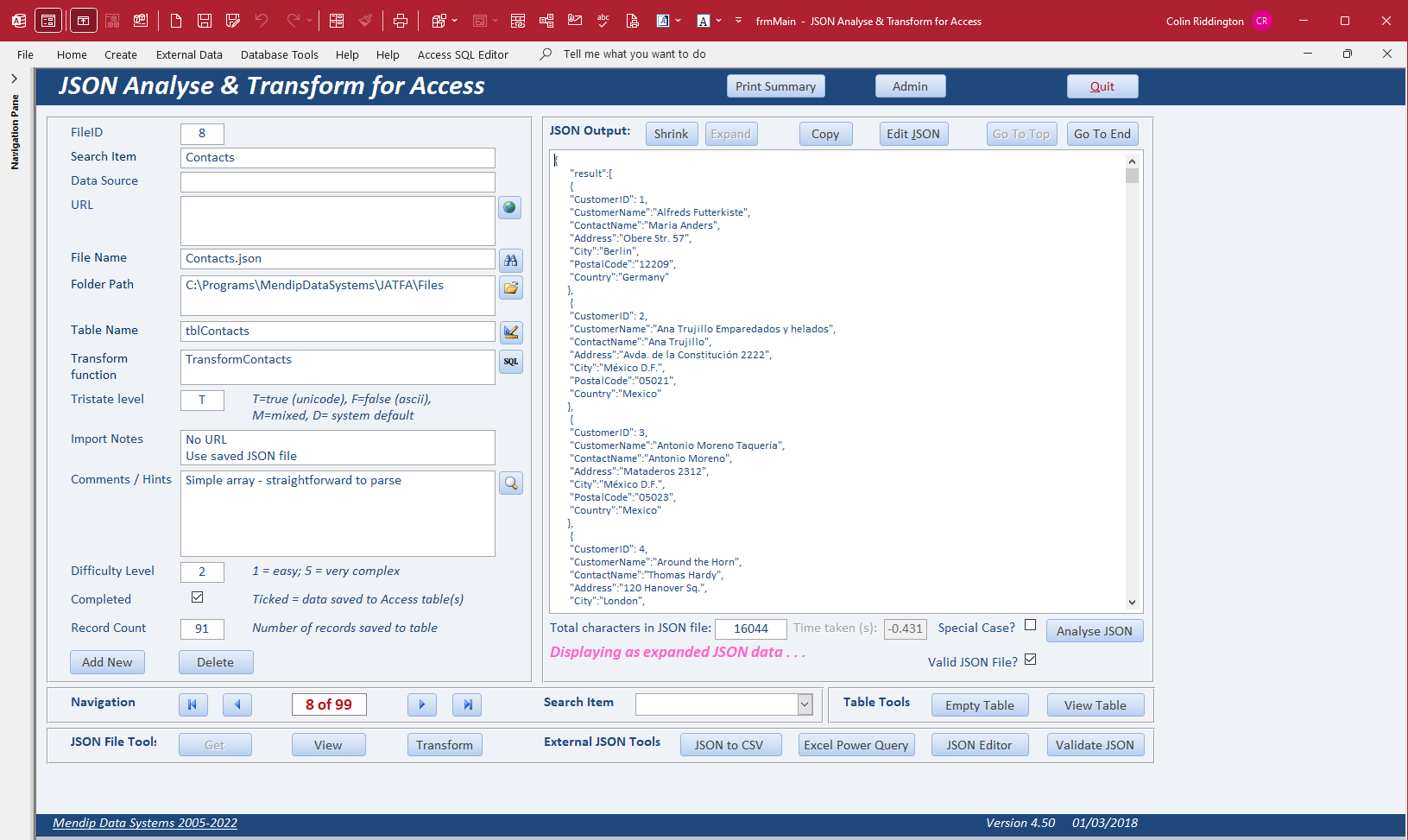Open the File menu

tap(25, 54)
